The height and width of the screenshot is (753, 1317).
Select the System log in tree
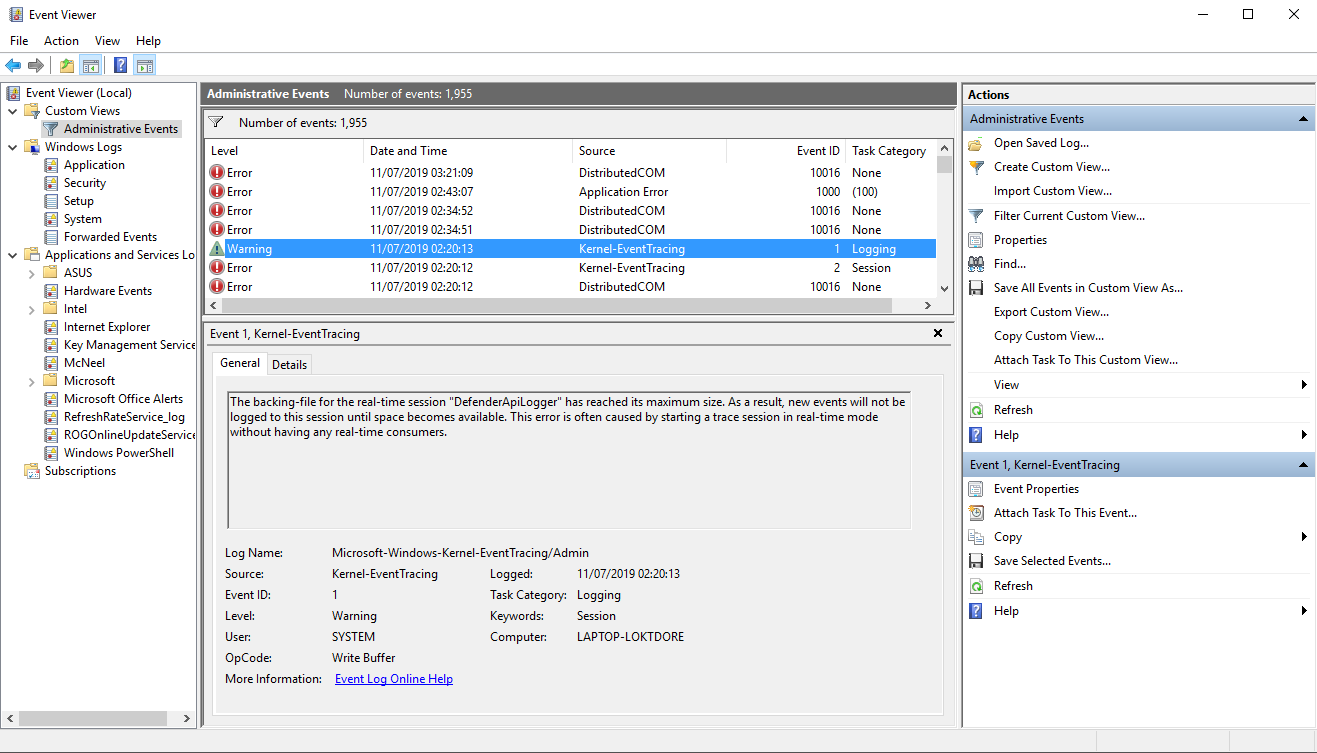tap(83, 219)
